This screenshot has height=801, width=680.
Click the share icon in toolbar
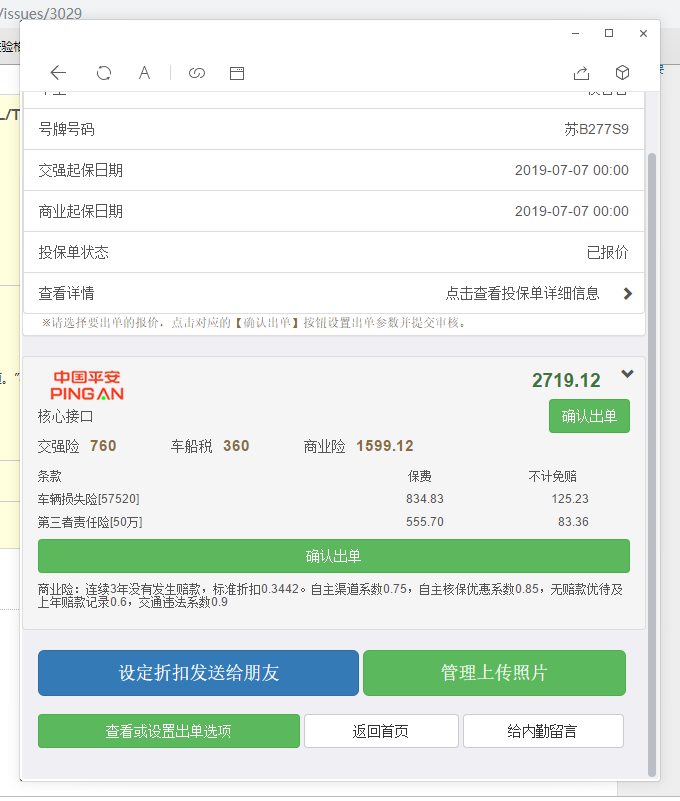tap(581, 74)
